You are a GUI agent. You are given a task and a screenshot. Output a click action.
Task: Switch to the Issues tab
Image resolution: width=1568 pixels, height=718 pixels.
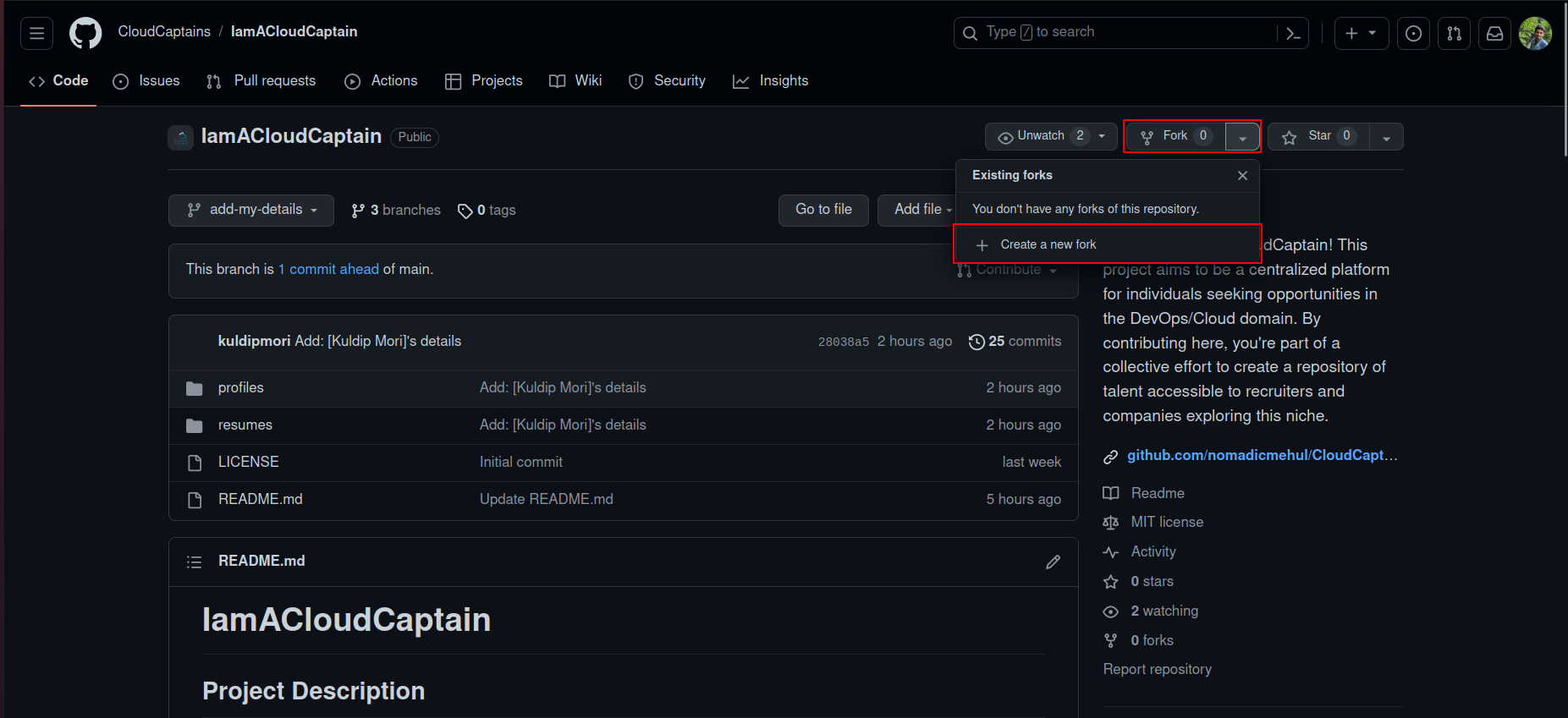(x=146, y=81)
